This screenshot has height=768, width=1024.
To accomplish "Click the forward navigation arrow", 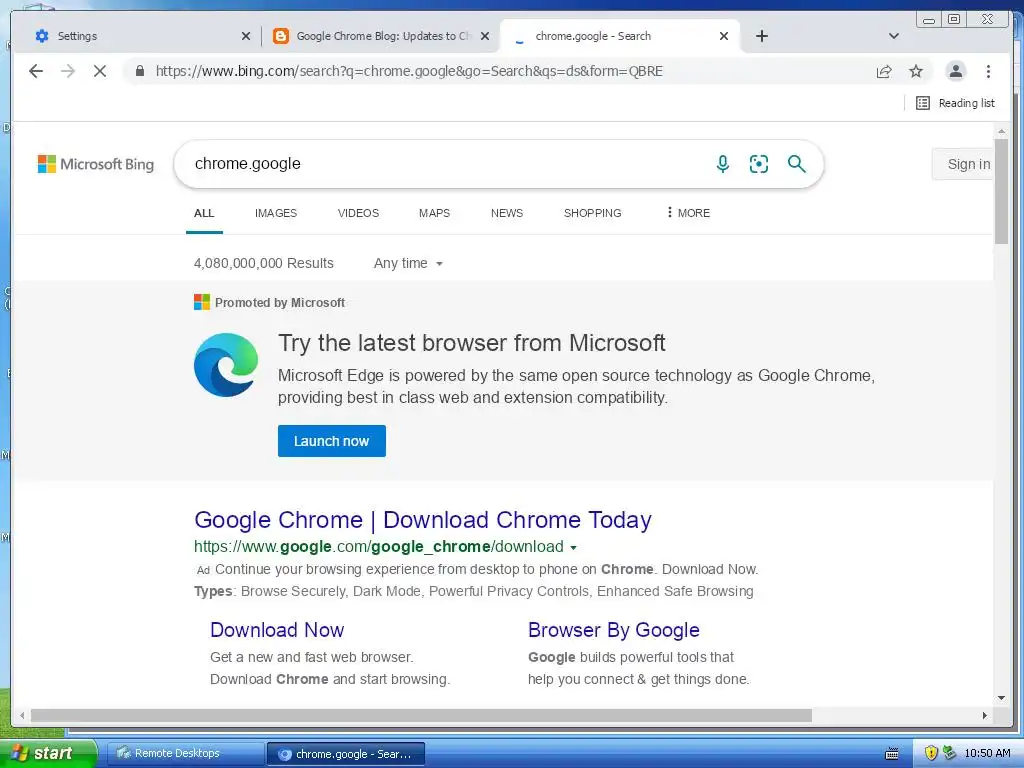I will [x=68, y=71].
